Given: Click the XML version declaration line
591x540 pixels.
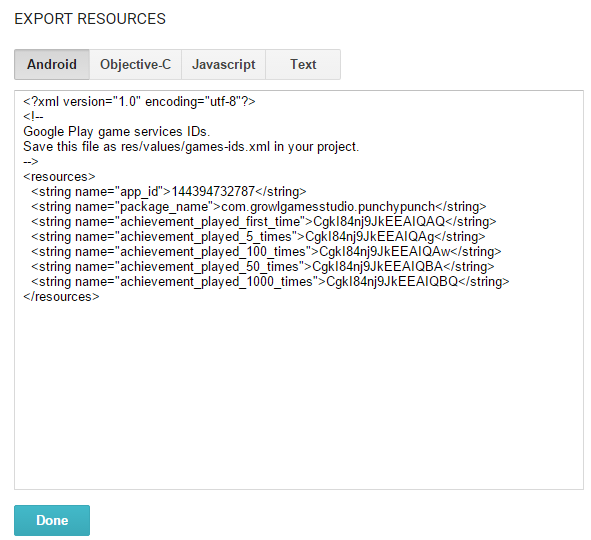Looking at the screenshot, I should pos(139,102).
